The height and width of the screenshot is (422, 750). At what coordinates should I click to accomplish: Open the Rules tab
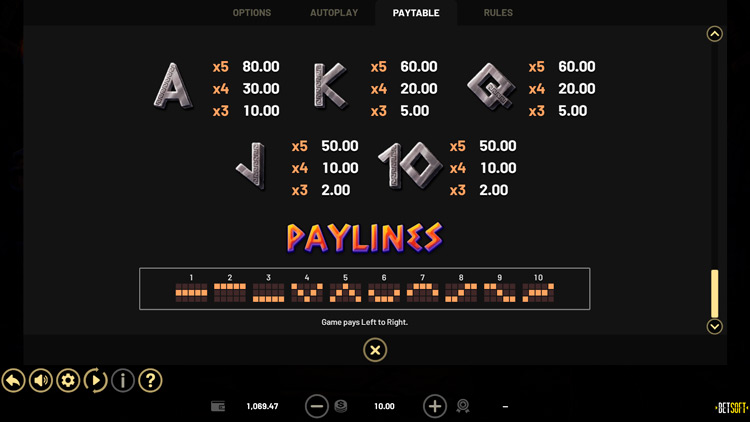pyautogui.click(x=498, y=13)
